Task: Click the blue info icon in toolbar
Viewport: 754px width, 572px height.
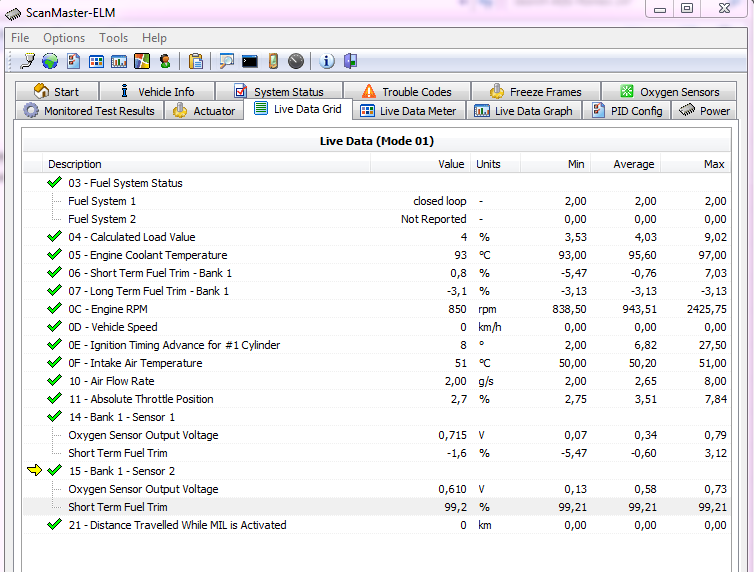Action: (x=327, y=62)
